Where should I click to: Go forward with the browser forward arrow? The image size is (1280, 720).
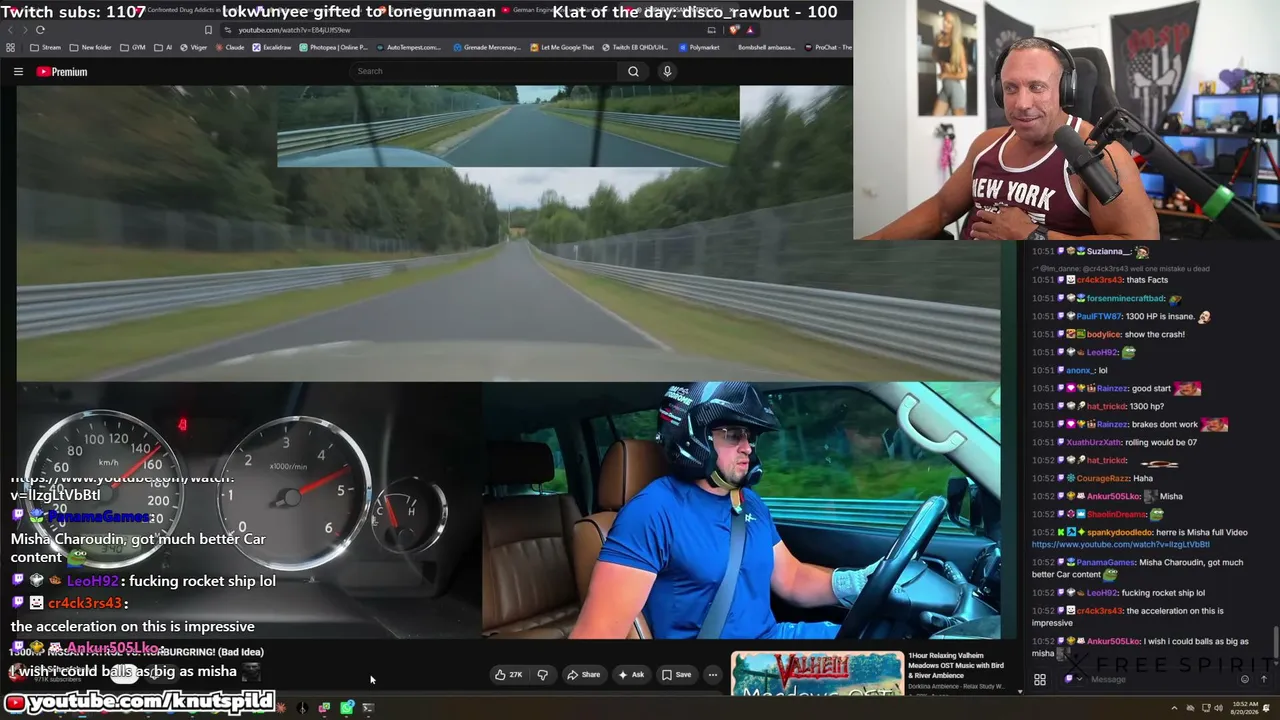(x=25, y=30)
